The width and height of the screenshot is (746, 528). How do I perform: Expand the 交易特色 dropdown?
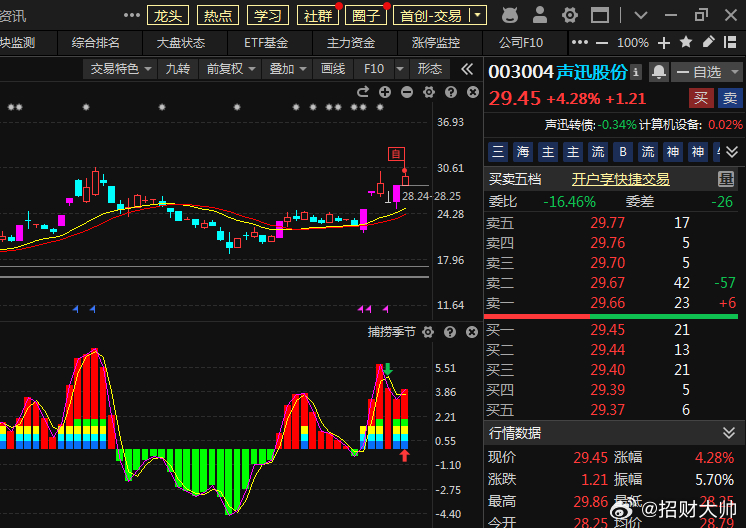(121, 69)
